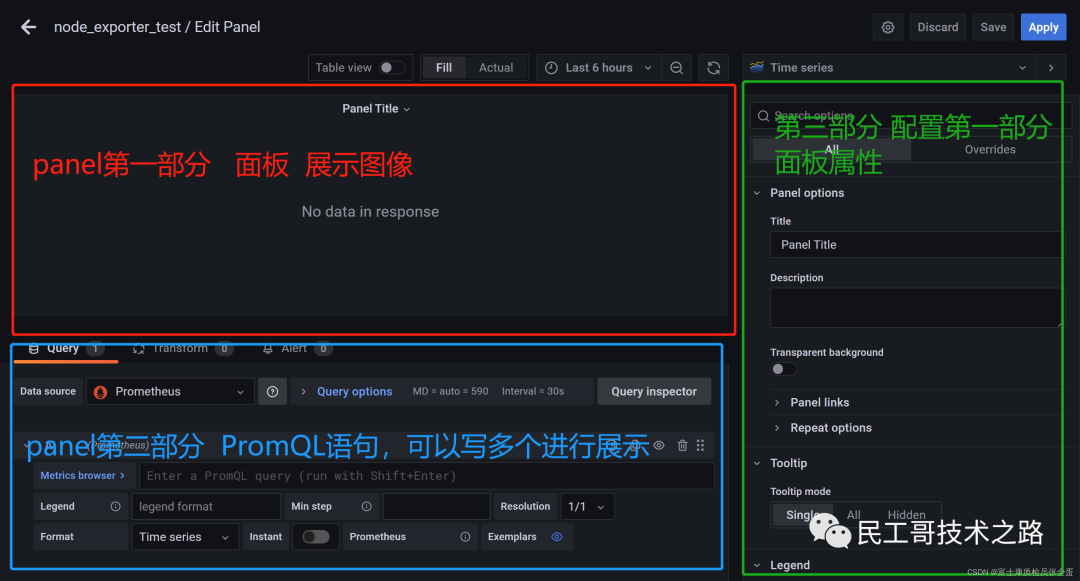The image size is (1080, 581).
Task: Click the Apply button
Action: (1043, 28)
